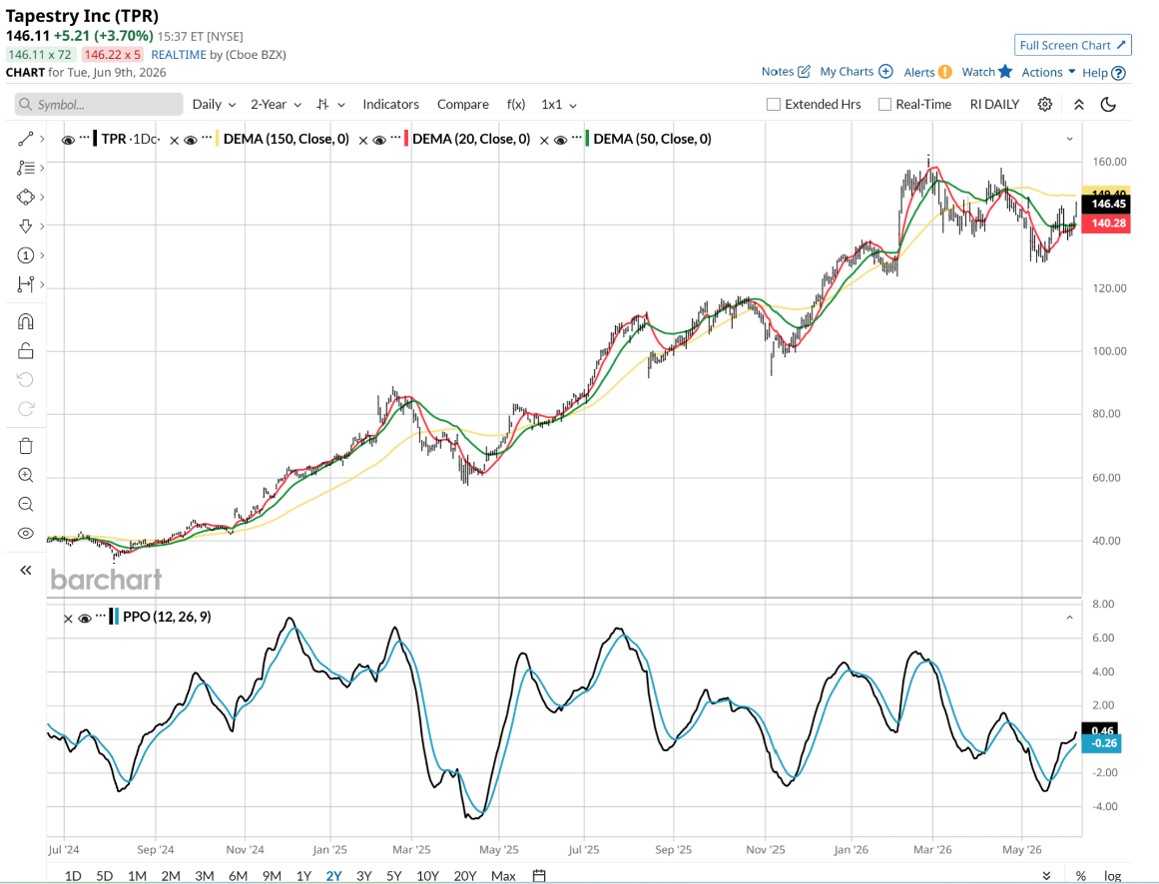Image resolution: width=1159 pixels, height=884 pixels.
Task: Open the Actions dropdown
Action: [1048, 72]
